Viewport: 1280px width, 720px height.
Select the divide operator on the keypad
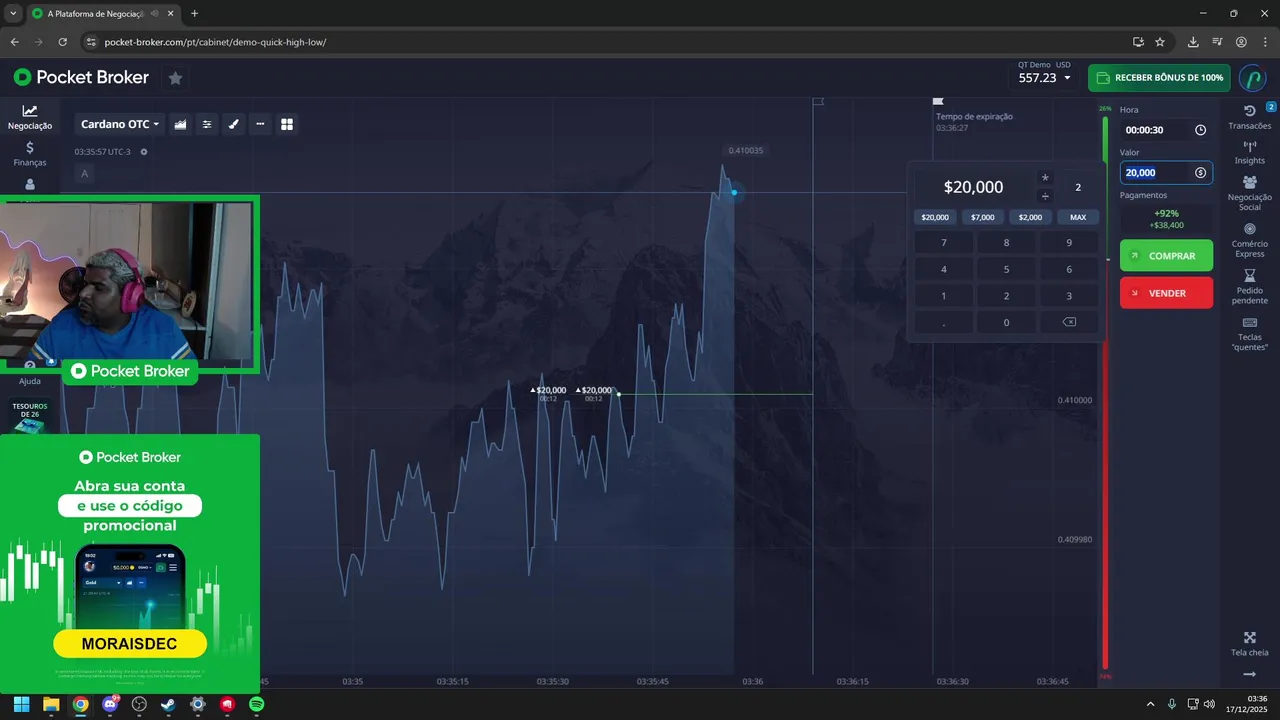click(1045, 196)
